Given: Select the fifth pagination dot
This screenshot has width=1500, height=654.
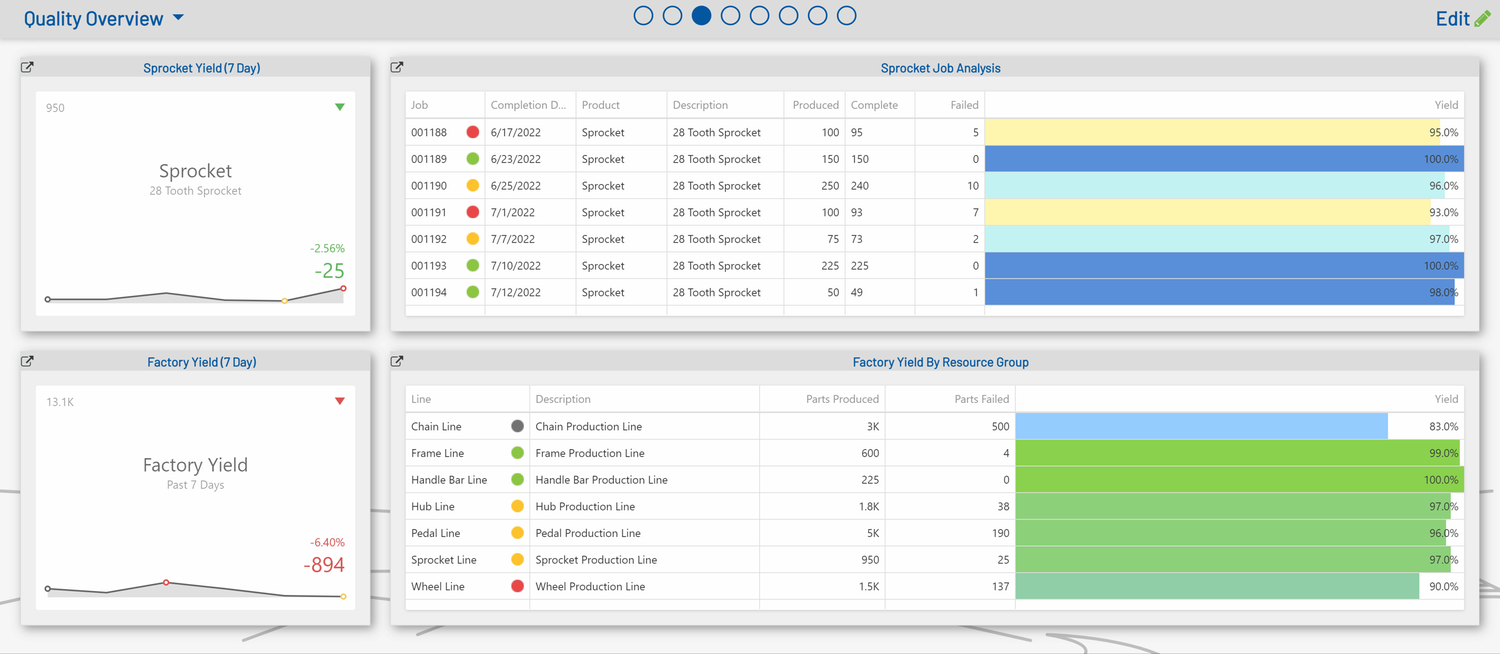Looking at the screenshot, I should tap(759, 15).
